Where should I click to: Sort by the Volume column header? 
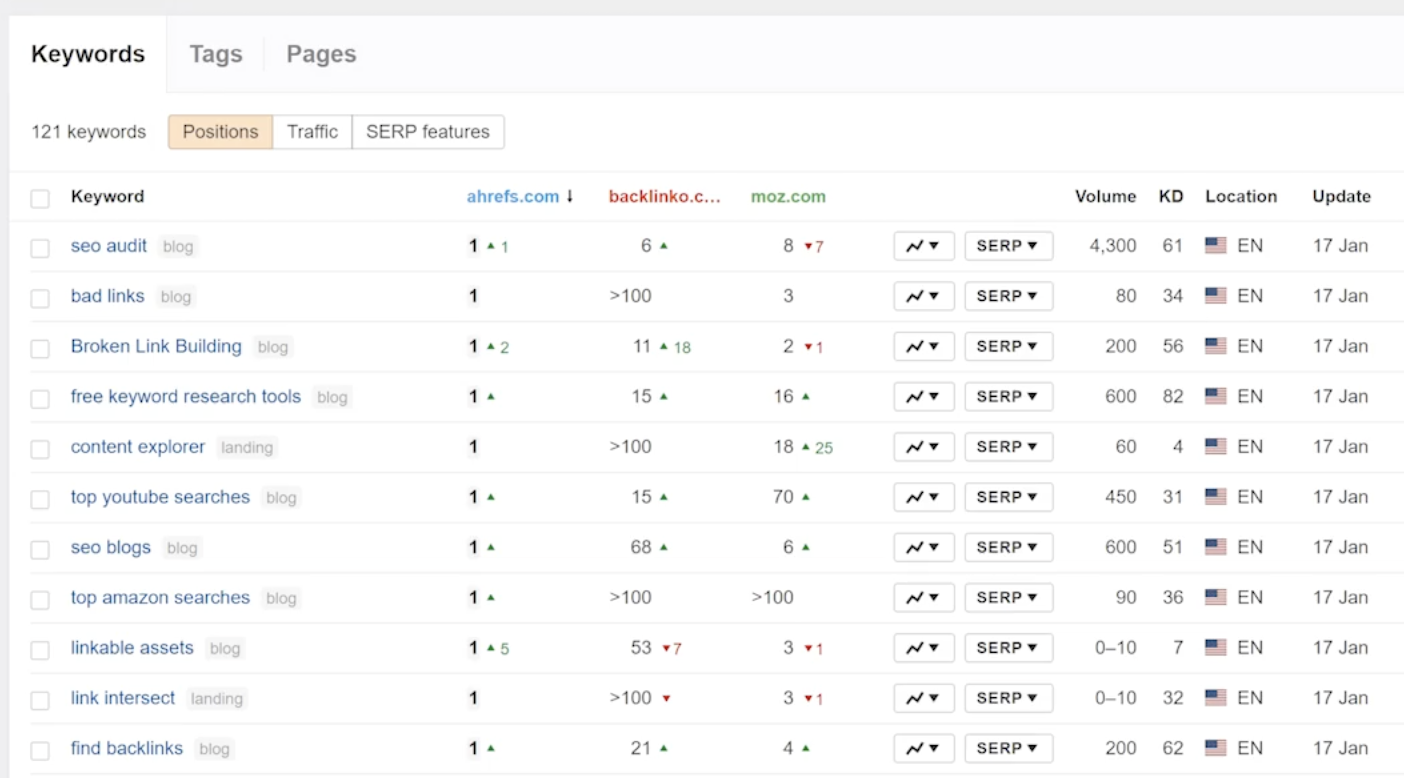[x=1105, y=197]
